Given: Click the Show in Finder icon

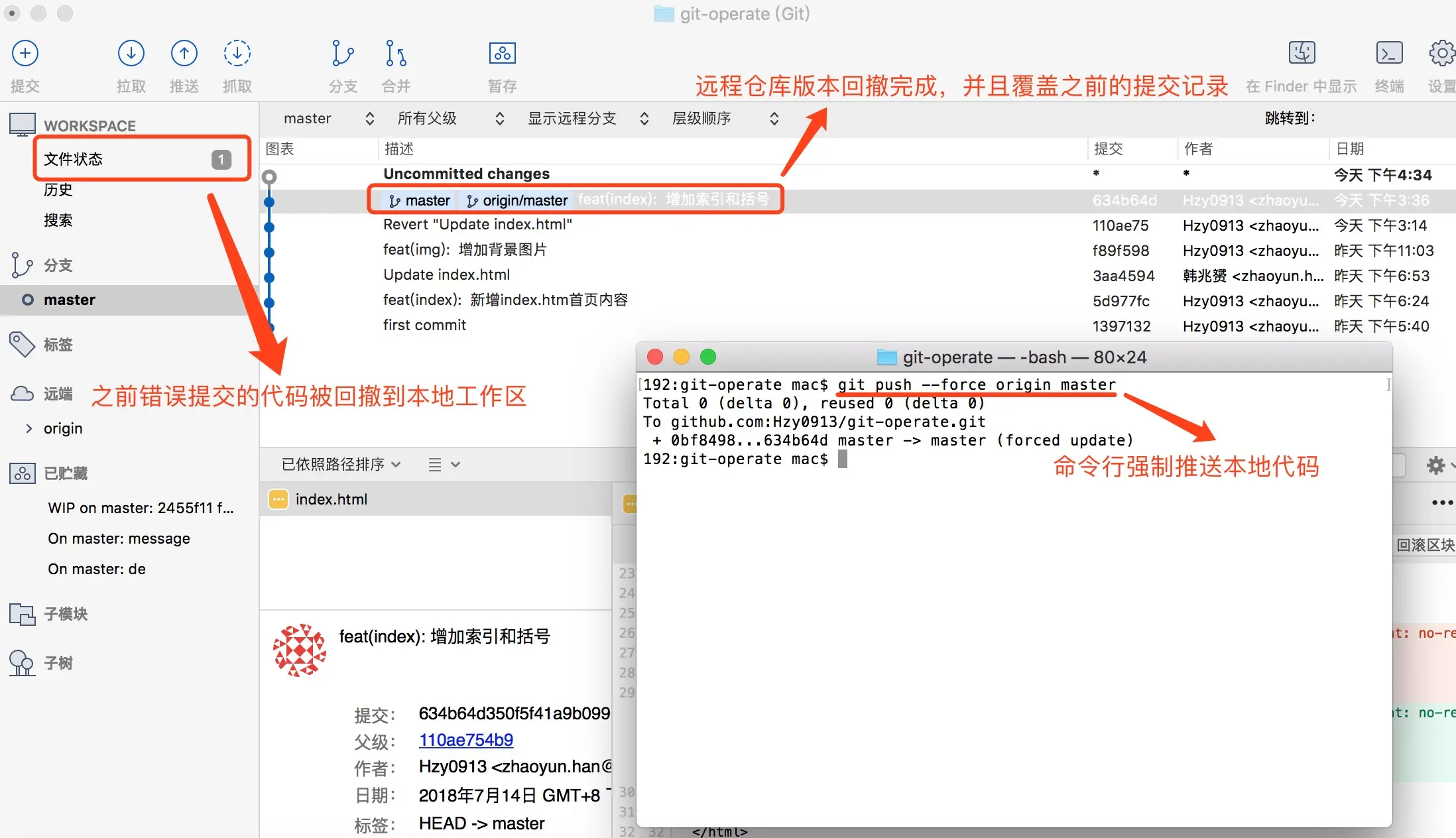Looking at the screenshot, I should (x=1302, y=52).
